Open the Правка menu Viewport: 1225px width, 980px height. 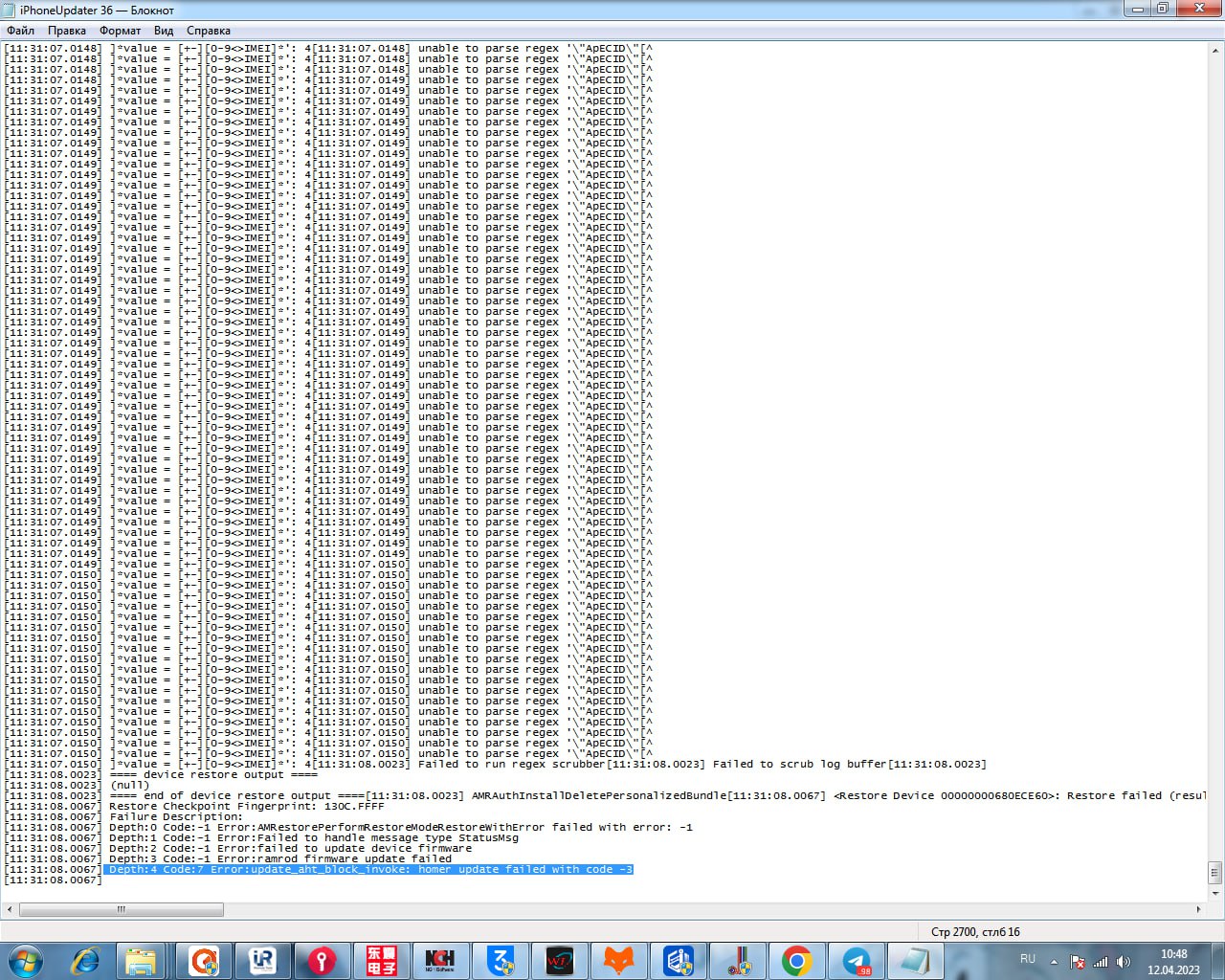pyautogui.click(x=67, y=31)
